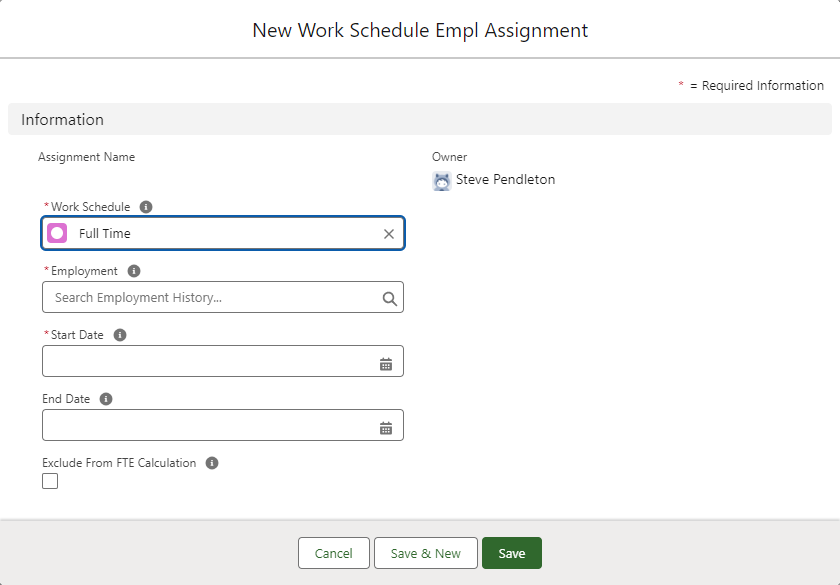Image resolution: width=840 pixels, height=585 pixels.
Task: Open the Start Date calendar picker
Action: point(386,364)
